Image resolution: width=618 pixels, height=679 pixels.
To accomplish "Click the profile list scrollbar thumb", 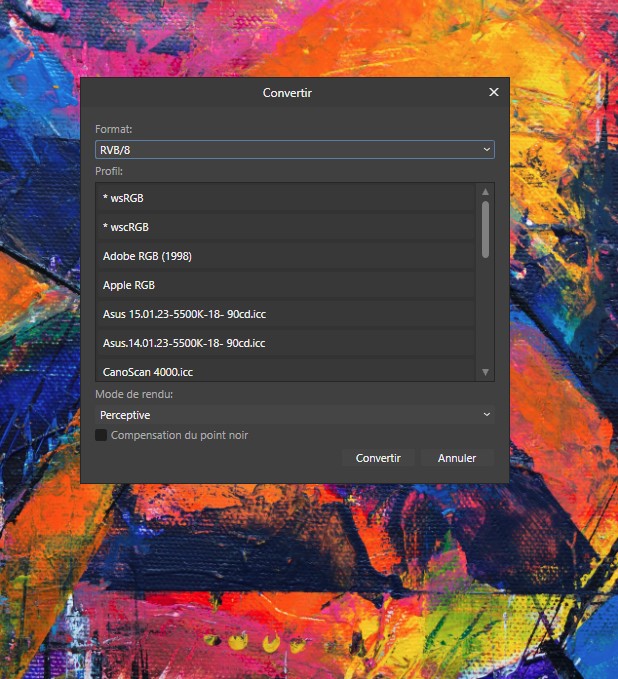I will click(485, 230).
